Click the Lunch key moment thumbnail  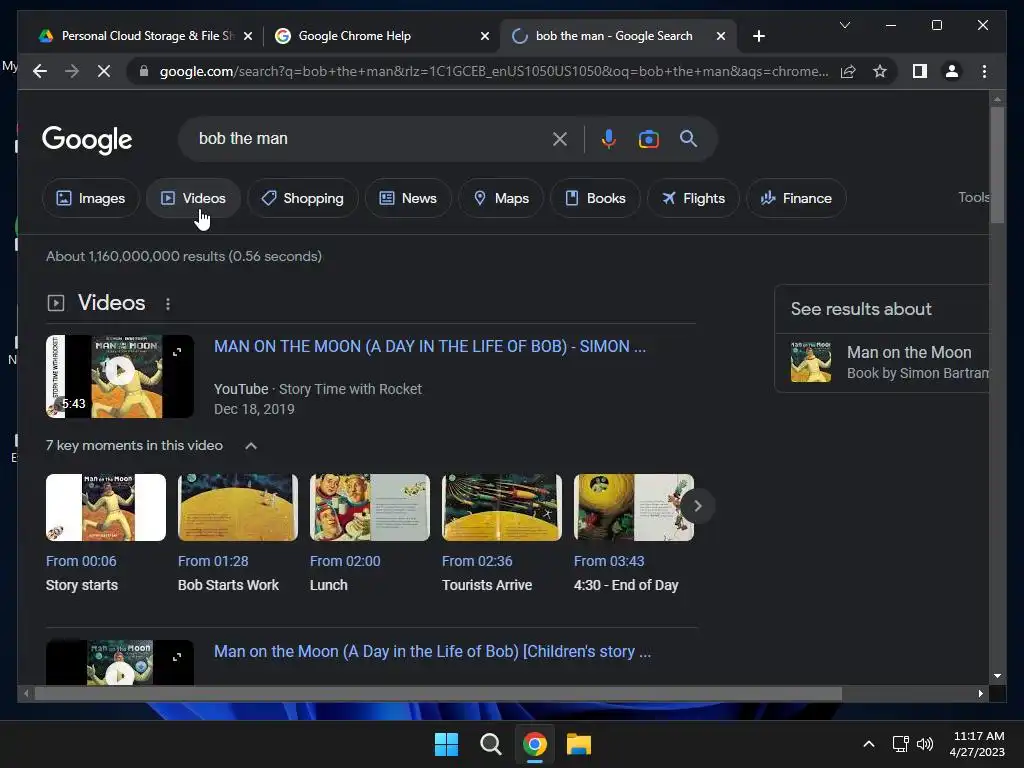pyautogui.click(x=370, y=507)
